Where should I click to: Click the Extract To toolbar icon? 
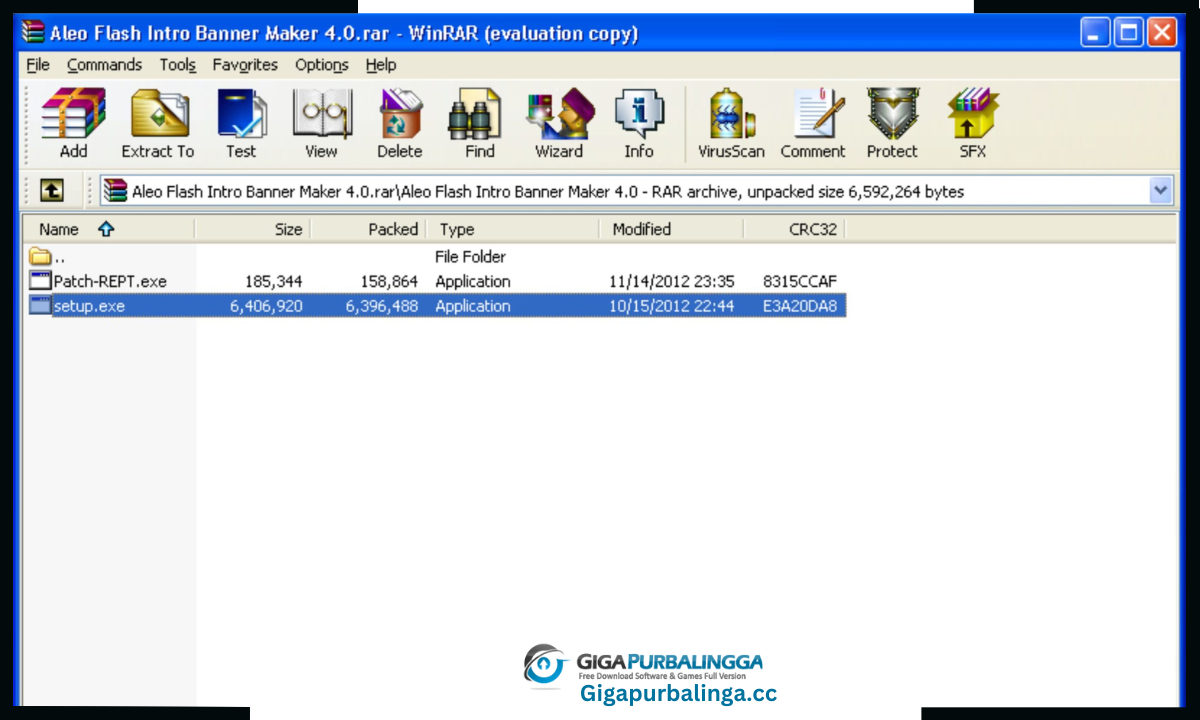click(158, 123)
